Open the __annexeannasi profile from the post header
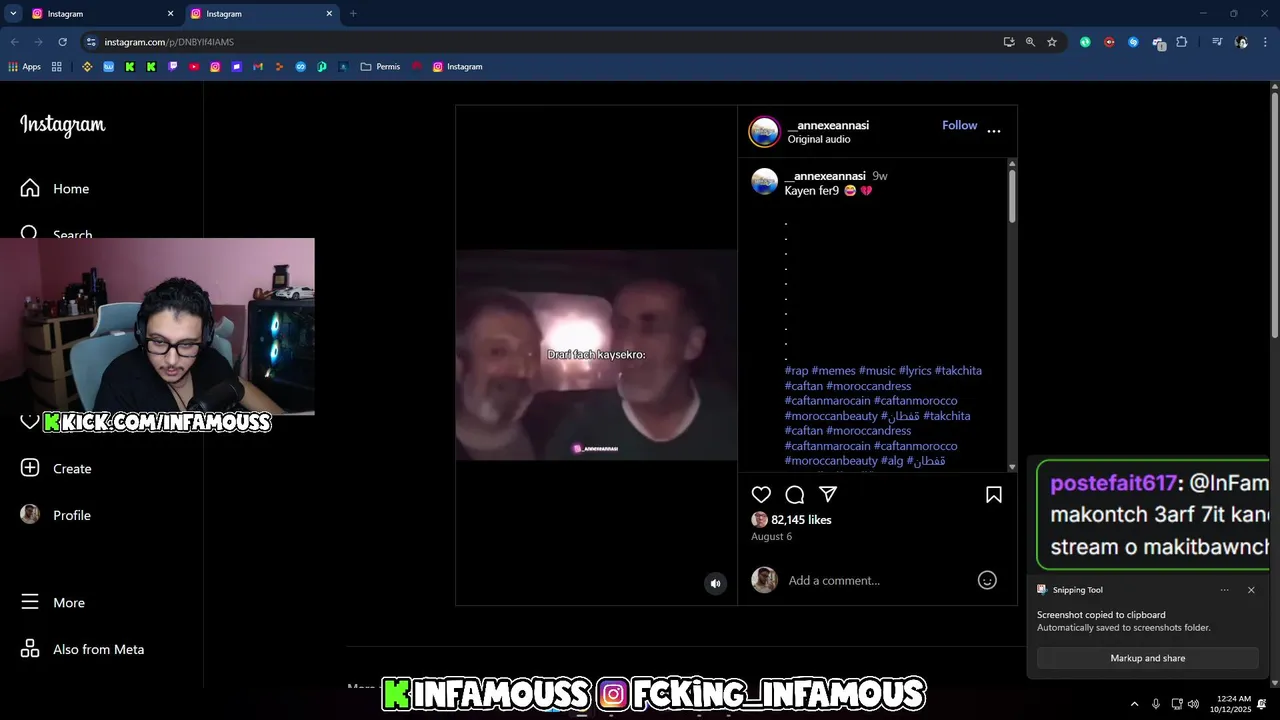Screen dimensions: 1280x720 [828, 125]
